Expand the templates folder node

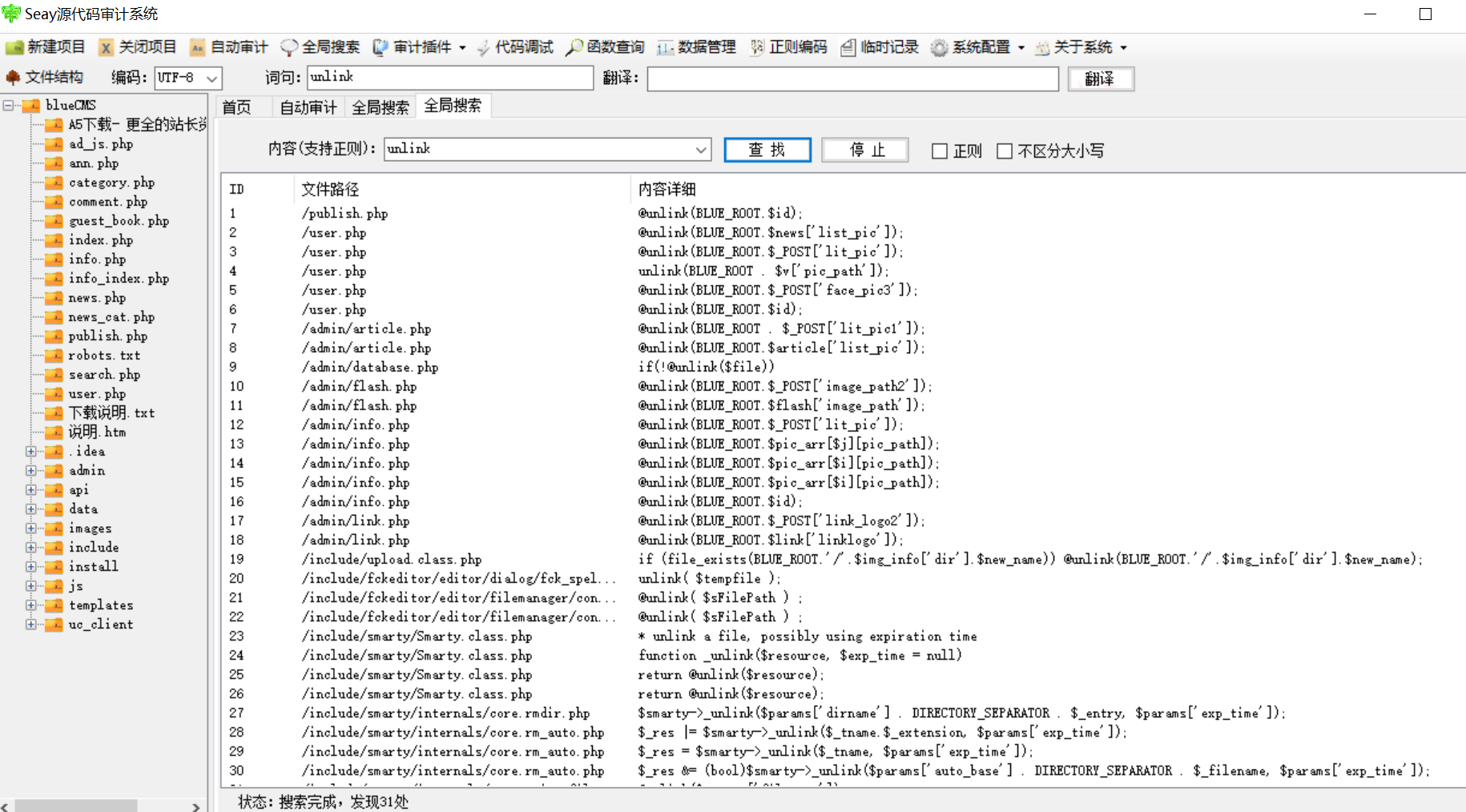tap(31, 605)
